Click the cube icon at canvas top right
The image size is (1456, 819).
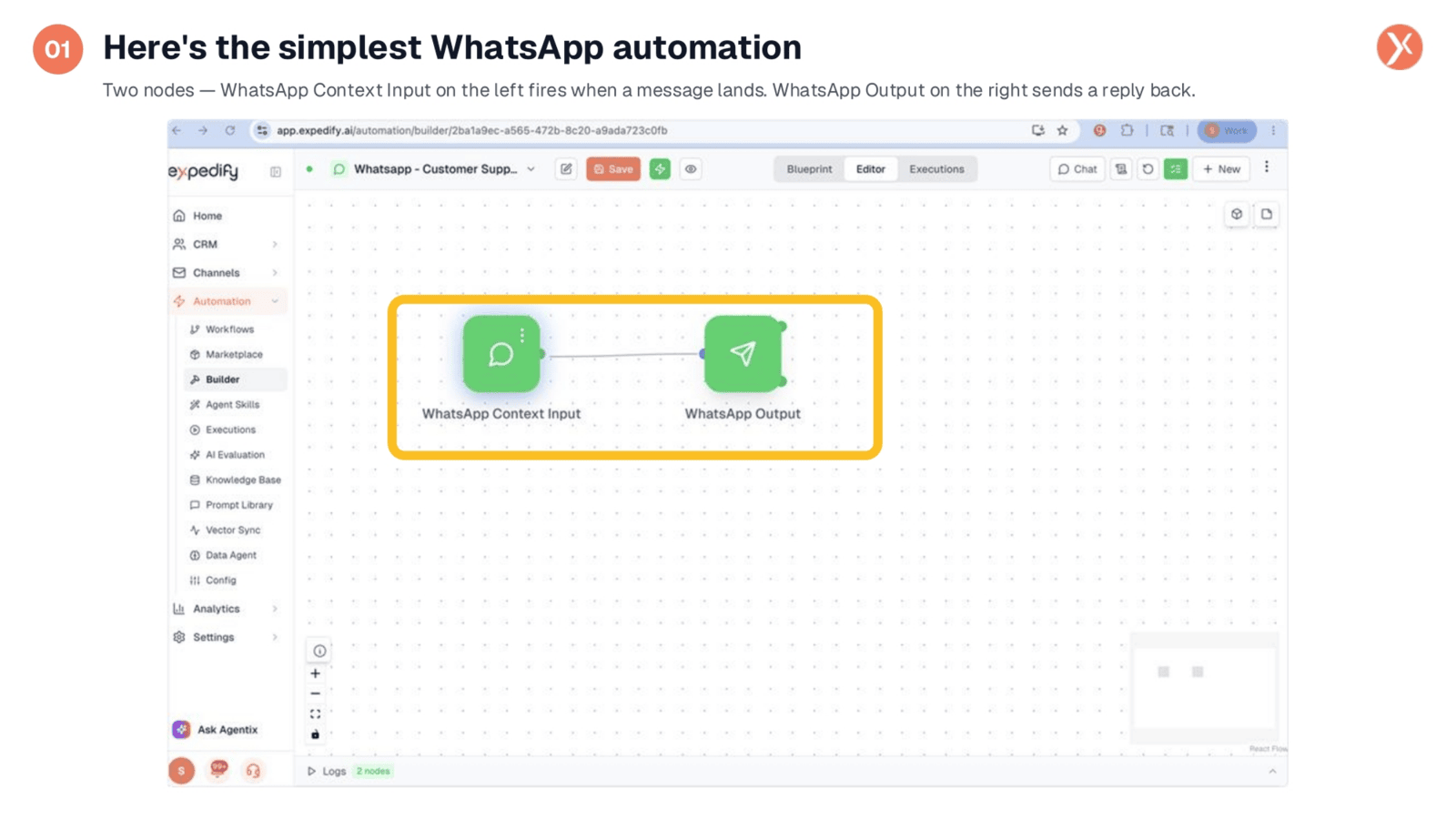point(1237,215)
